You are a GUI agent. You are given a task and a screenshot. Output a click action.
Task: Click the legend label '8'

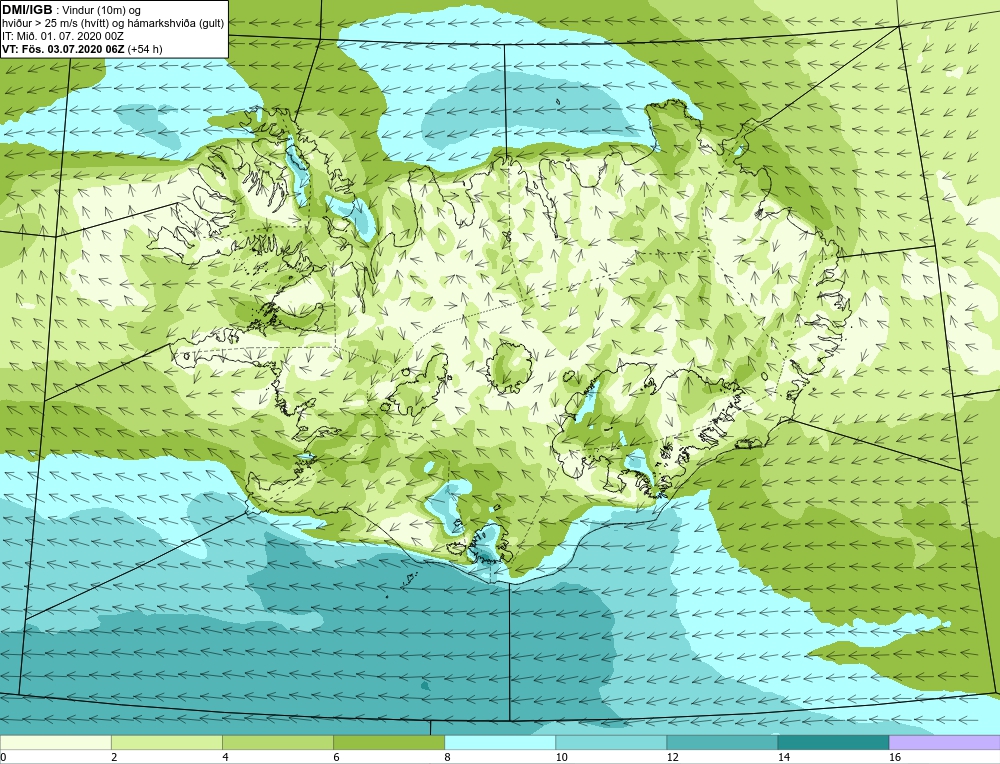tap(447, 757)
